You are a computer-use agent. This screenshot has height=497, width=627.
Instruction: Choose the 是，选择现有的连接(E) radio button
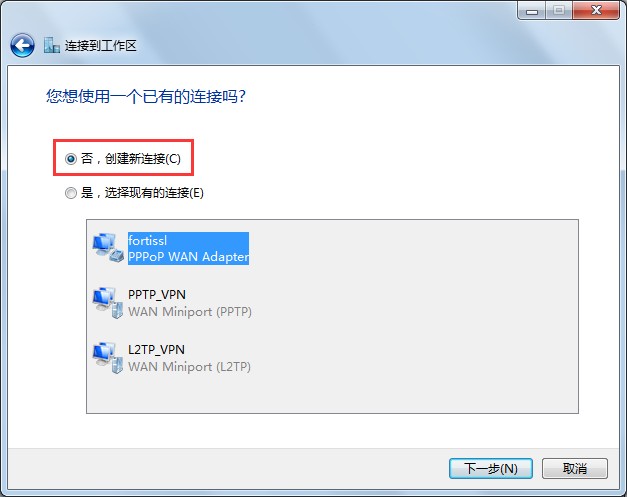click(x=71, y=194)
